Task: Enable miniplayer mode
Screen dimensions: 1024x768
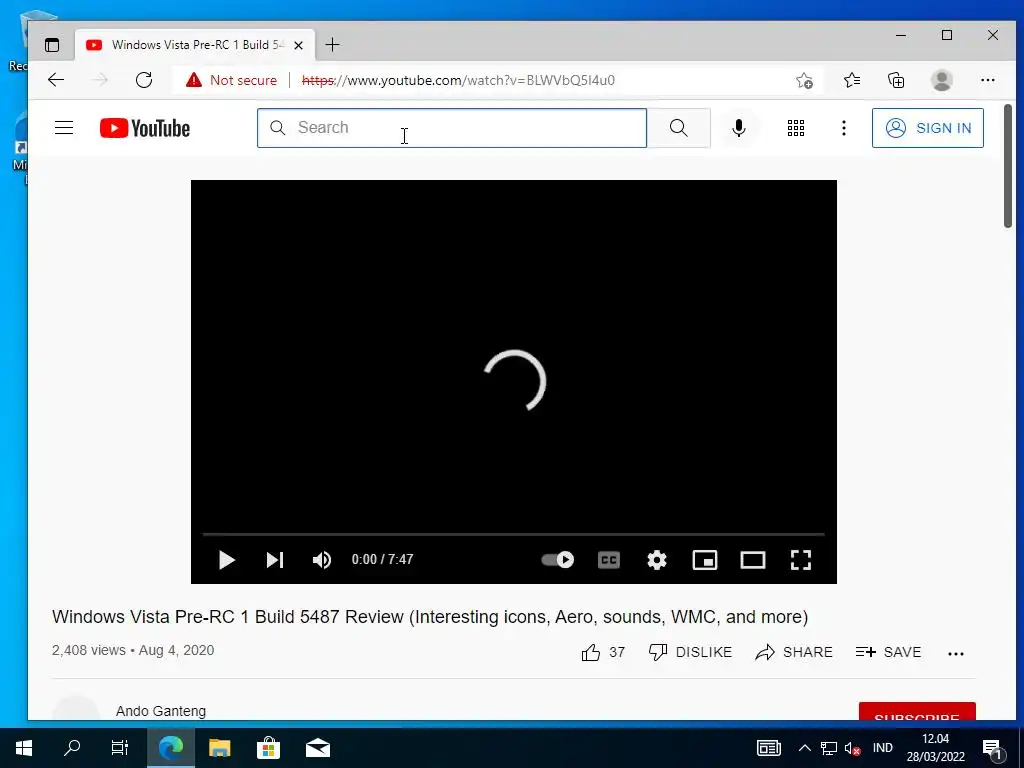Action: point(705,560)
